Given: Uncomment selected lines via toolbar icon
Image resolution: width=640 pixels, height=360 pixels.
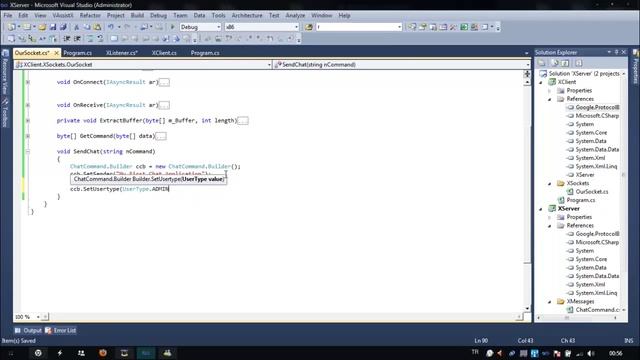Looking at the screenshot, I should (100, 39).
